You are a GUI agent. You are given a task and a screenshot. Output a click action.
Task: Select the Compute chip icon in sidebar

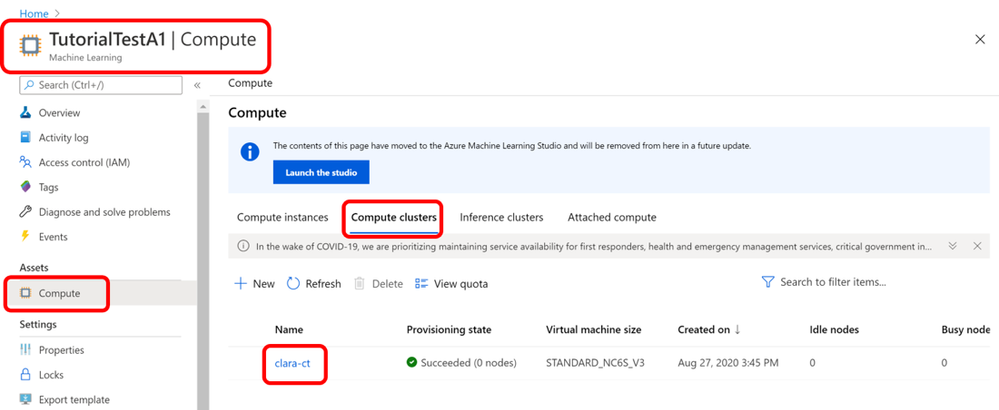(x=25, y=293)
